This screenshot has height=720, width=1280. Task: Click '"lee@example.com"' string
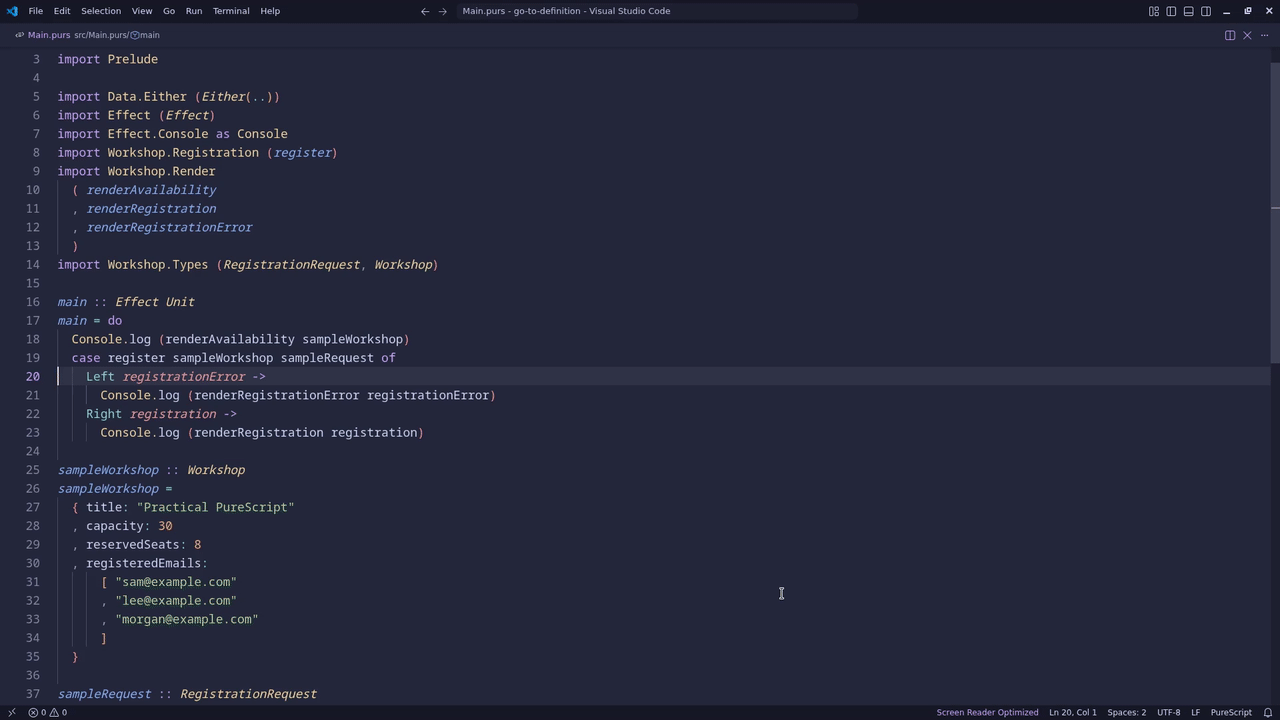coord(176,601)
